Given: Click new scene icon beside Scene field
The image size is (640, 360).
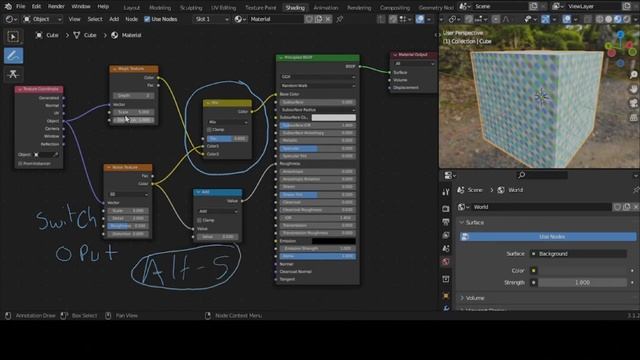Looking at the screenshot, I should click(x=533, y=7).
